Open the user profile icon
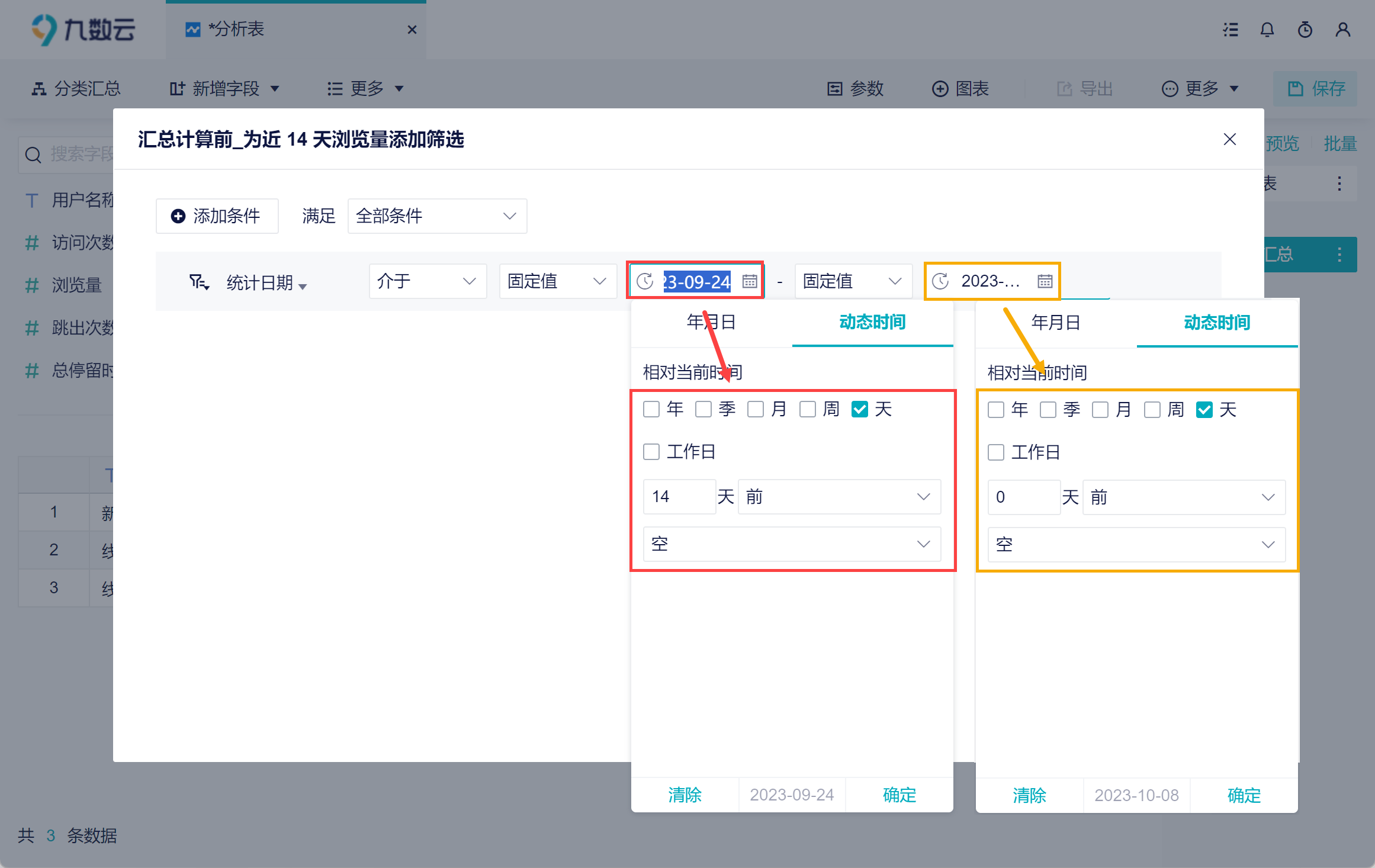The width and height of the screenshot is (1375, 868). [1342, 30]
